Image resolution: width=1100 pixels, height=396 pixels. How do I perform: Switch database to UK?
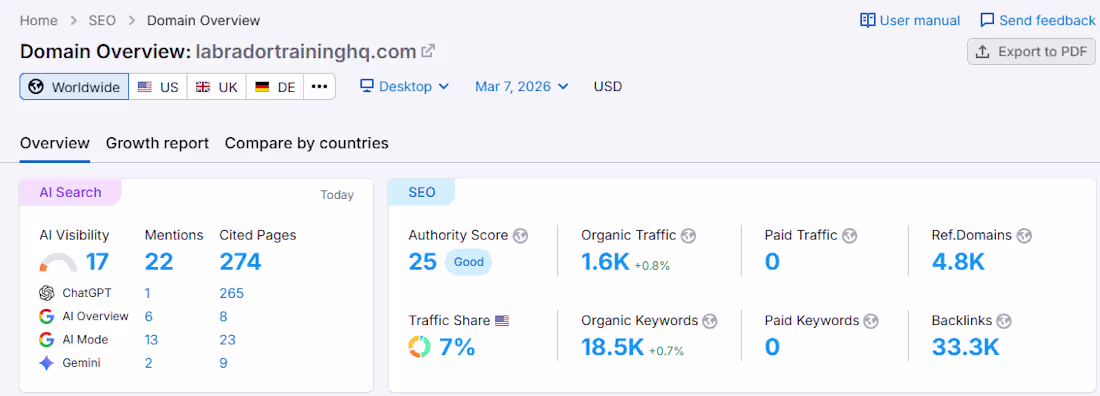click(x=217, y=87)
